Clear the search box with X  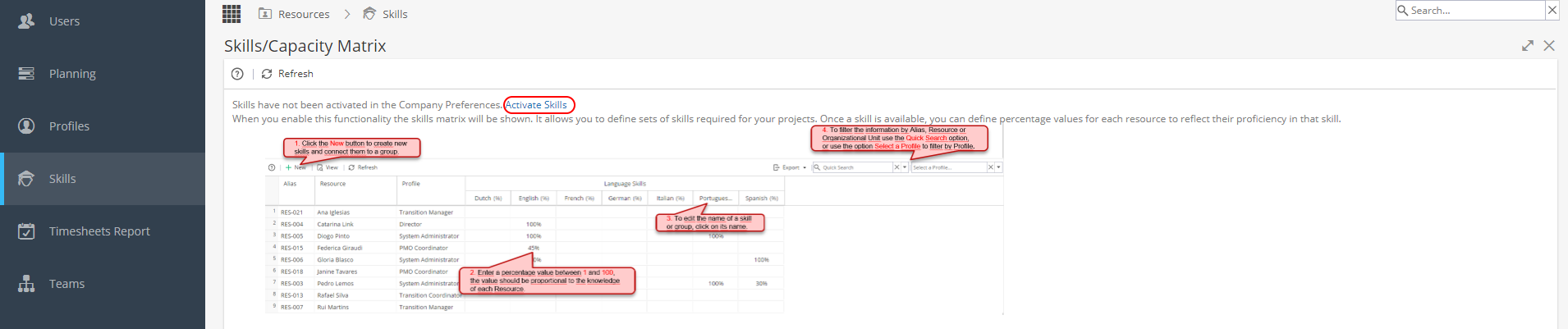pyautogui.click(x=1552, y=11)
